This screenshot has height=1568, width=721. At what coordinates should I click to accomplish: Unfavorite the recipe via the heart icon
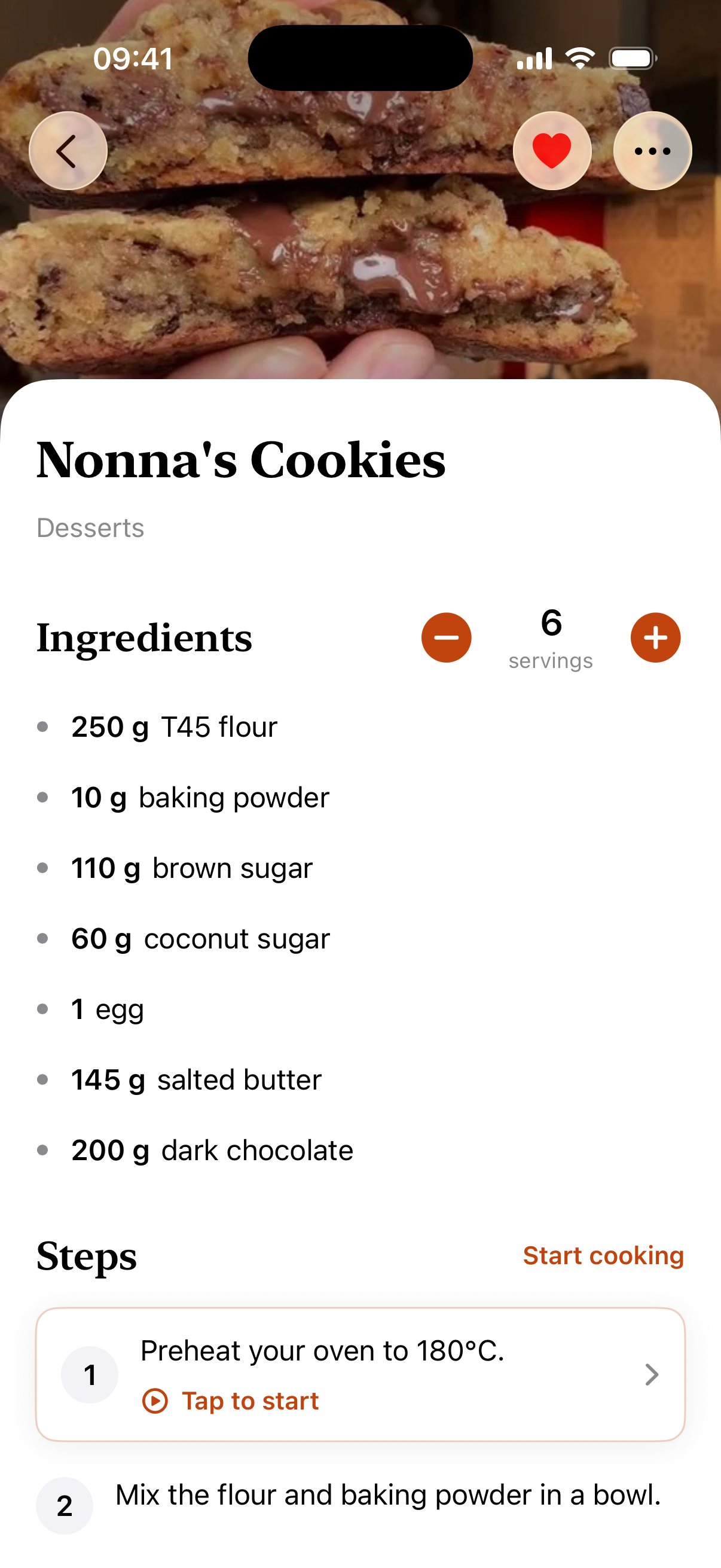(x=552, y=150)
